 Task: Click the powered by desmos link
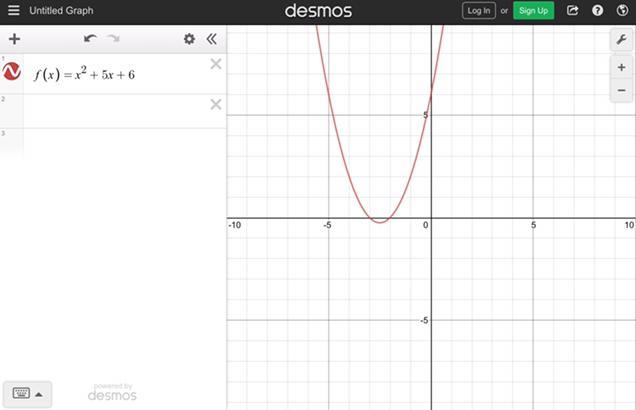(x=112, y=392)
